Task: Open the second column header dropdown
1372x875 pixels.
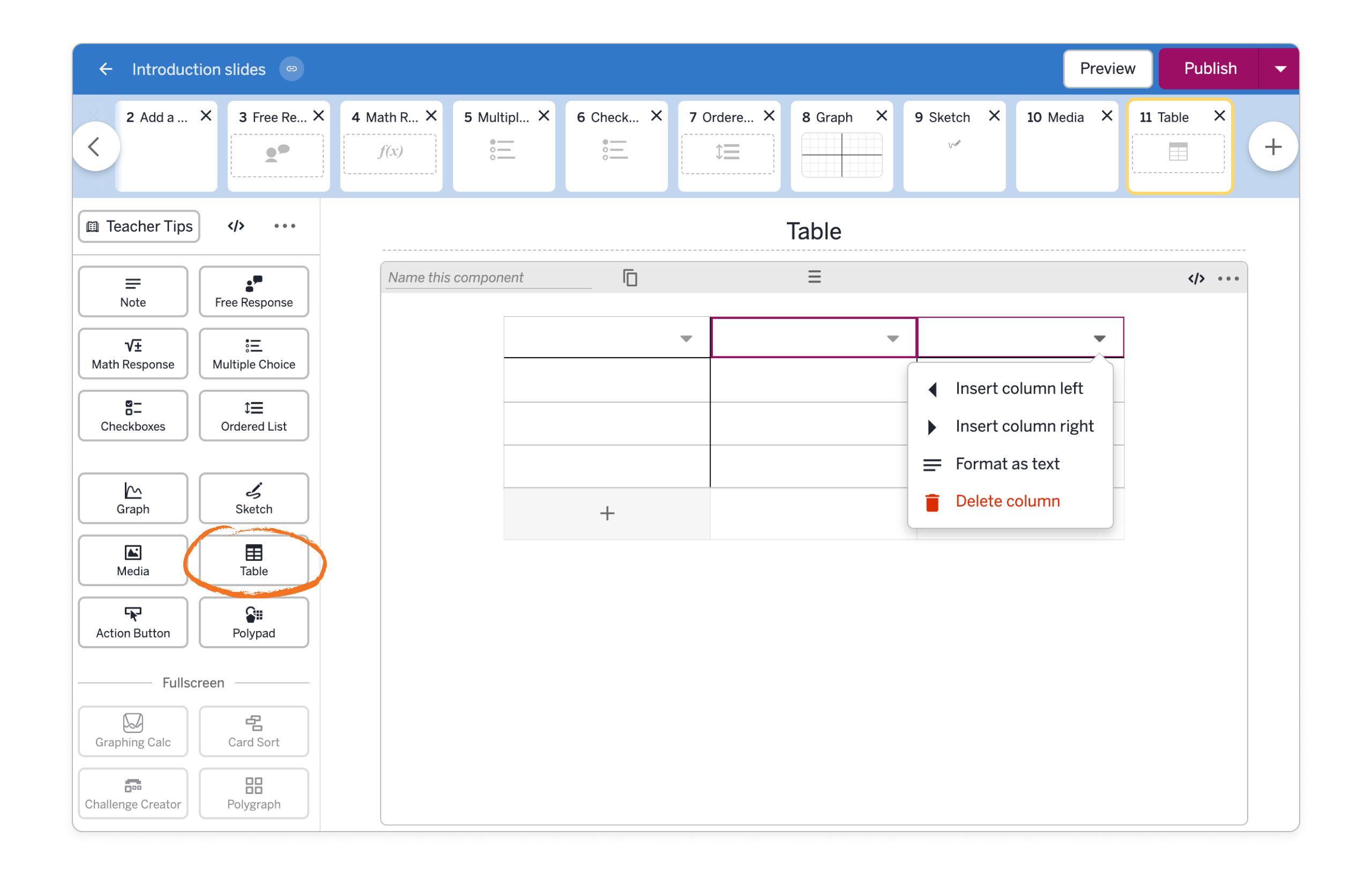Action: click(x=892, y=339)
